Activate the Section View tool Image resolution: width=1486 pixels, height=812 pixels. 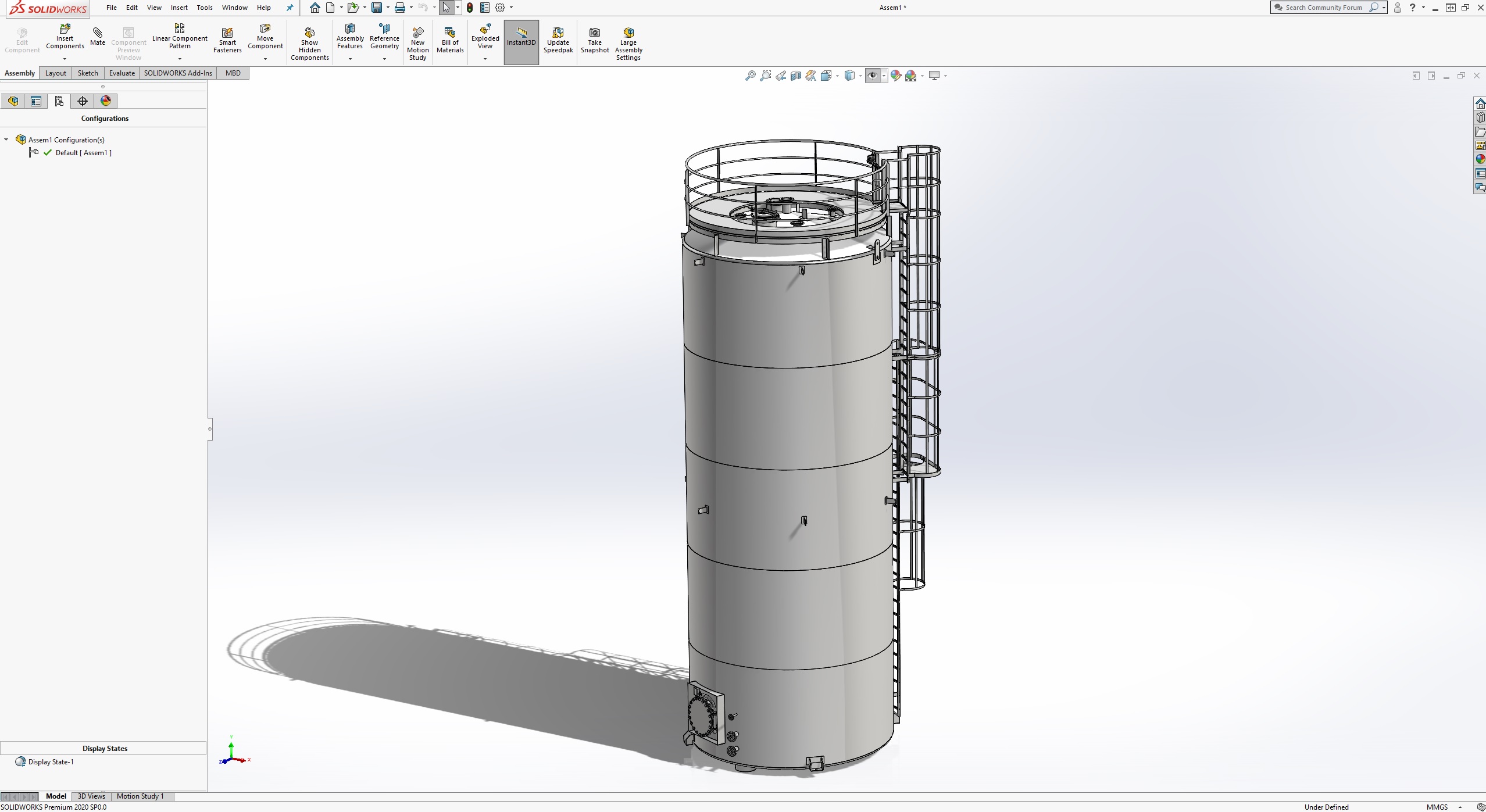tap(796, 76)
